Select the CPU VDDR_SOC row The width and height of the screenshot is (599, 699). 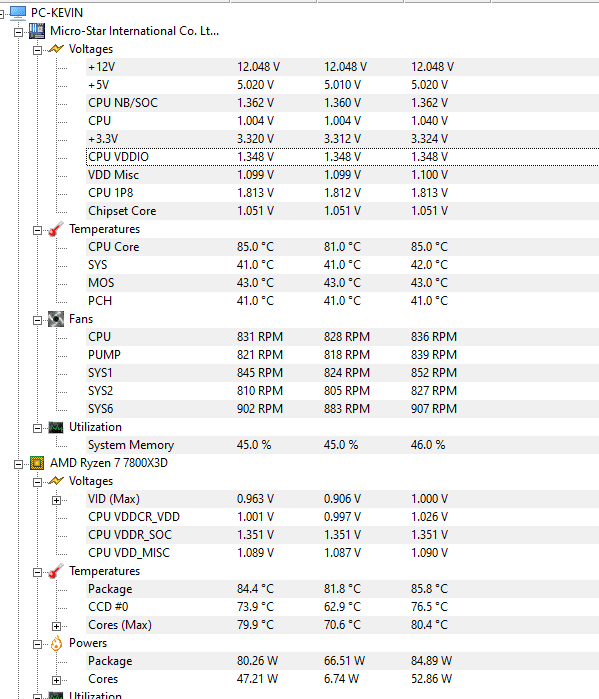click(x=342, y=535)
